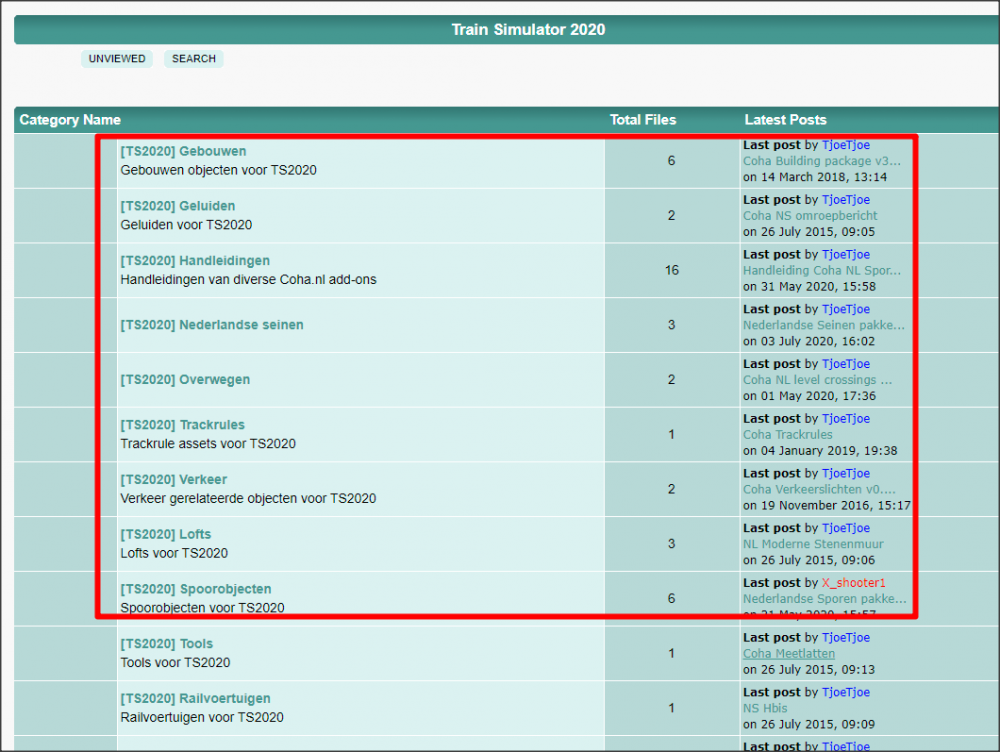This screenshot has height=752, width=1000.
Task: Open the [TS2020] Tools category
Action: coord(166,644)
